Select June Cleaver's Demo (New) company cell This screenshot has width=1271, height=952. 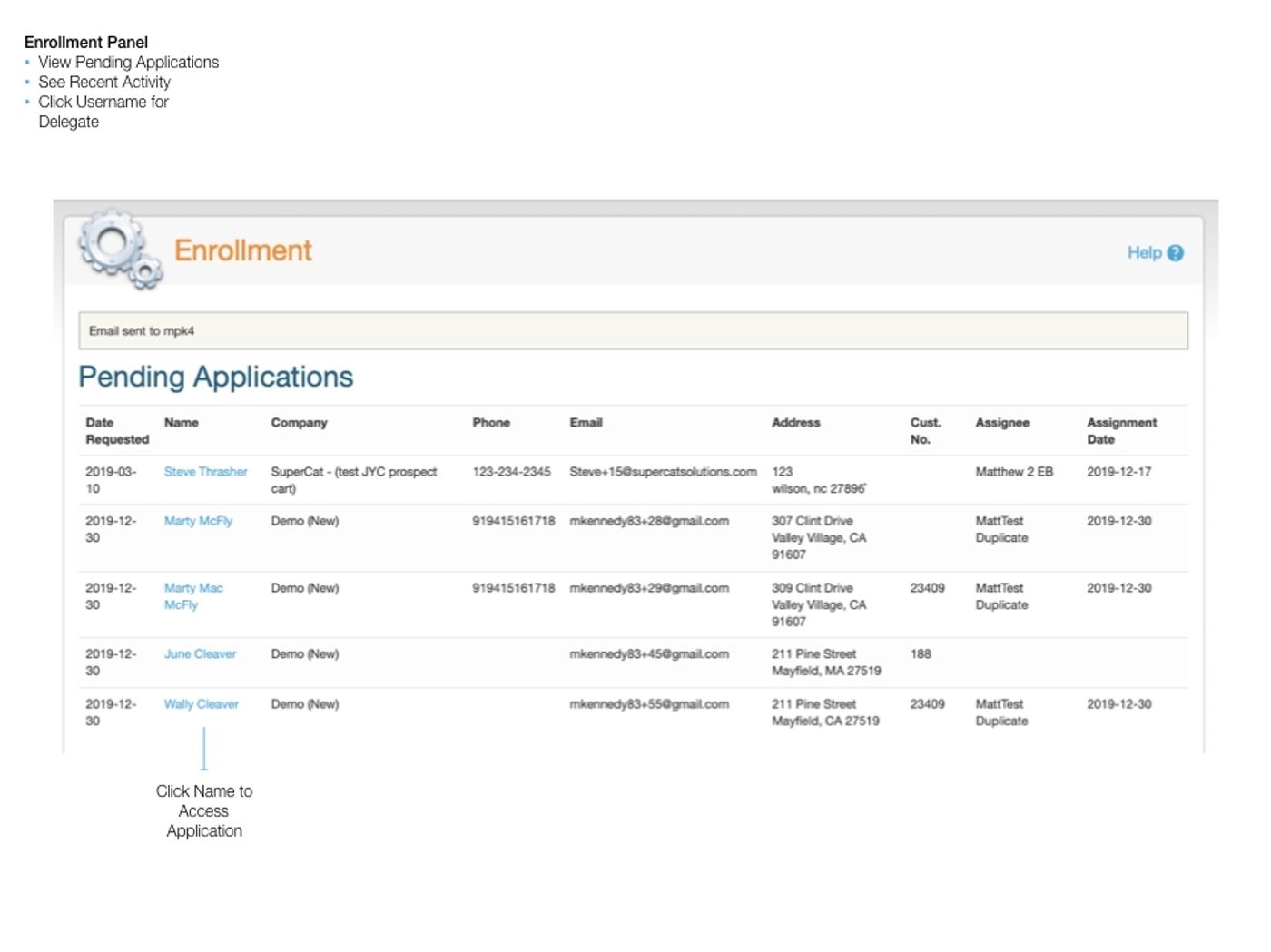[304, 654]
